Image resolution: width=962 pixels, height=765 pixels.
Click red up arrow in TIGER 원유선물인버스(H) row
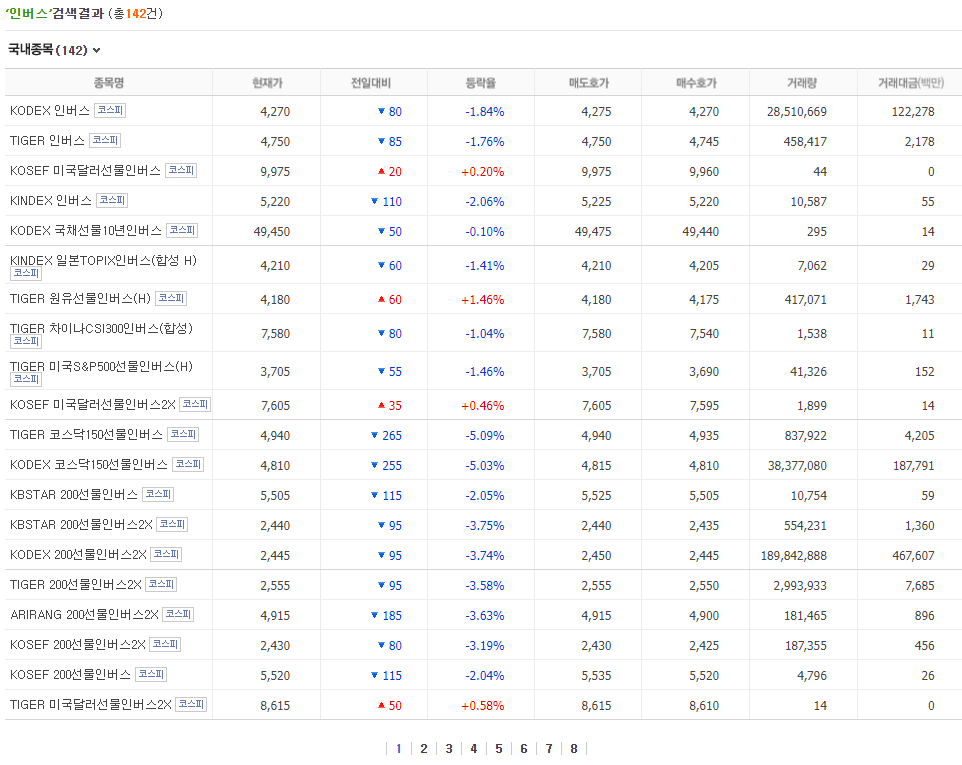click(x=381, y=299)
